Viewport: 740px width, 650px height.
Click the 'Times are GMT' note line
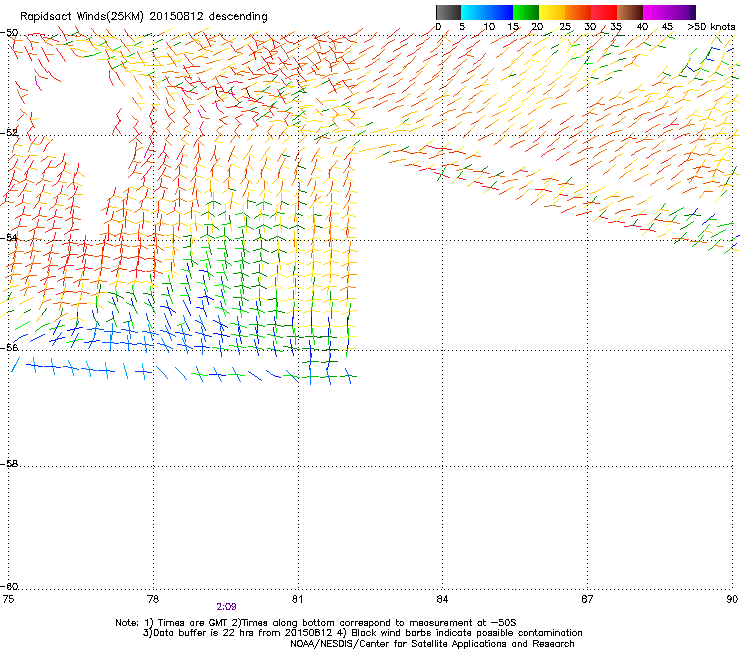[x=316, y=623]
